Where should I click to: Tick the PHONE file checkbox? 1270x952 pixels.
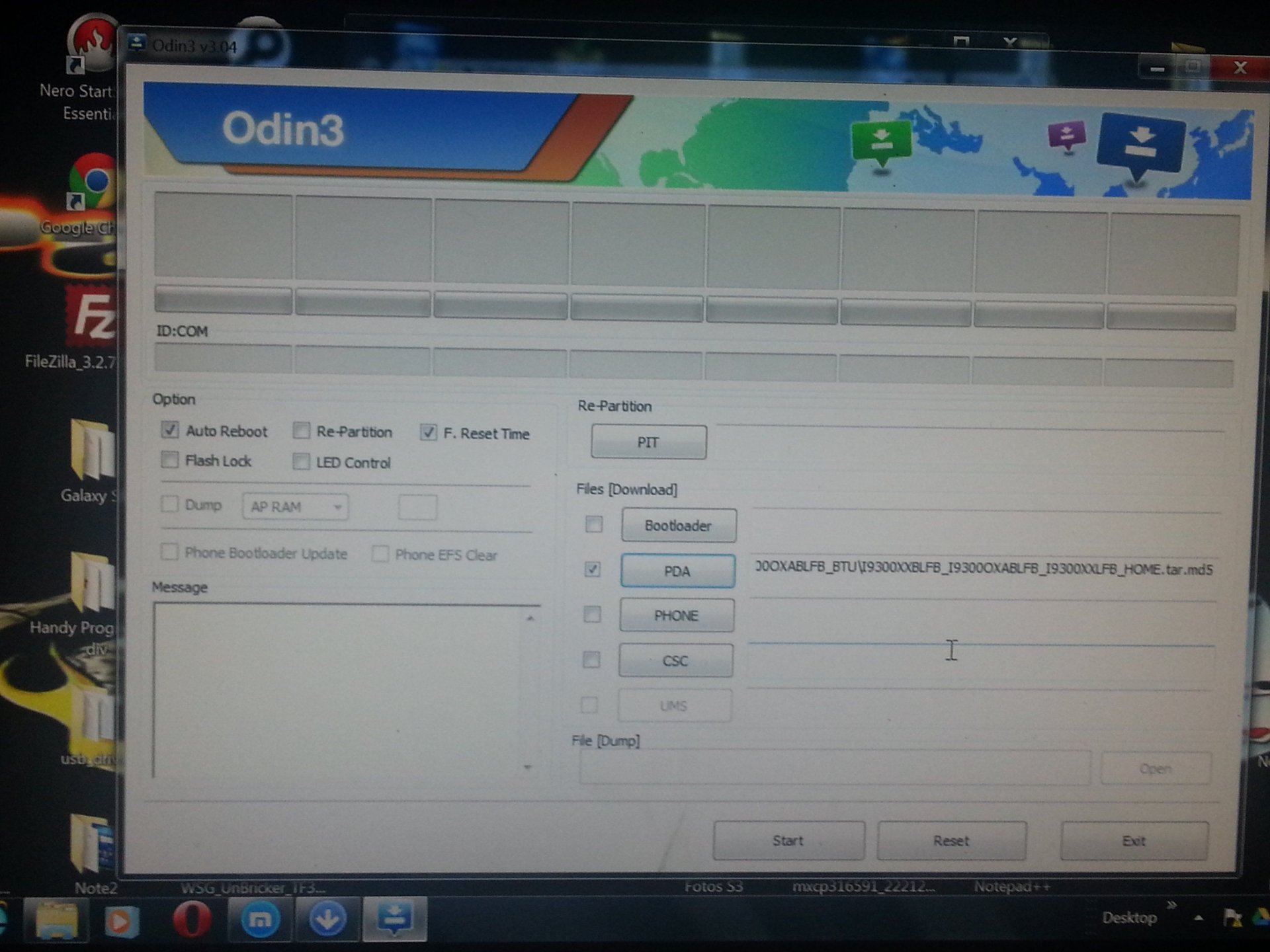[x=592, y=614]
